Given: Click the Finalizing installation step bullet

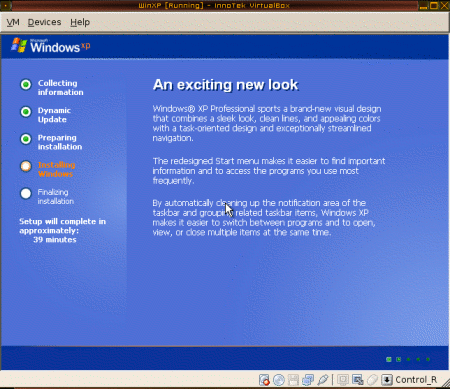Looking at the screenshot, I should coord(26,193).
